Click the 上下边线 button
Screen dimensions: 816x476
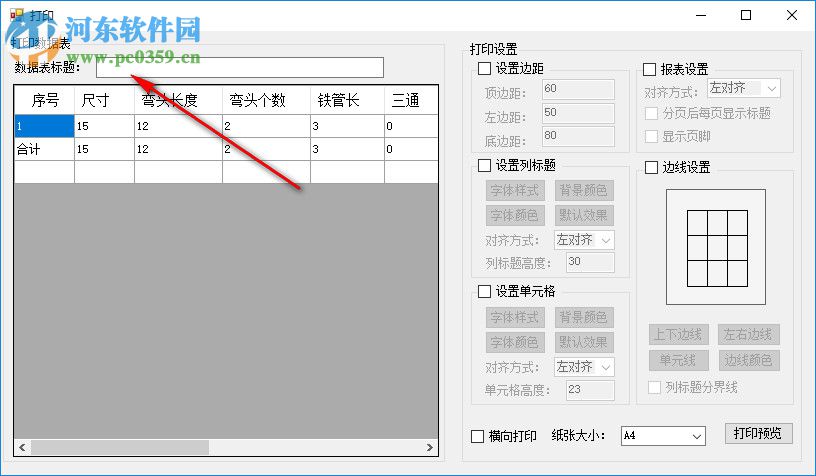[679, 335]
